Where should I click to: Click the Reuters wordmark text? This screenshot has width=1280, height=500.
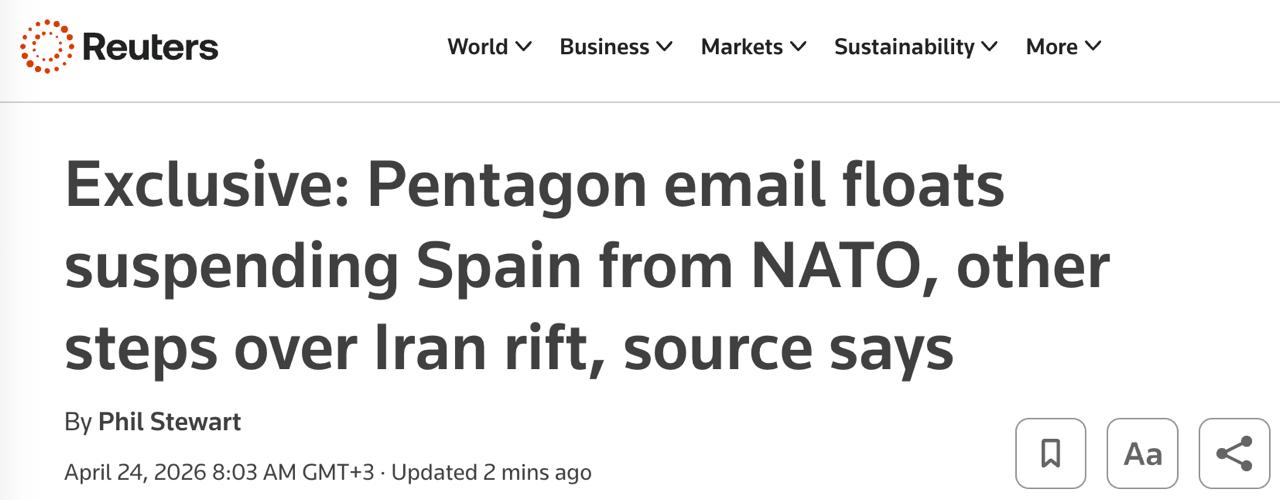pyautogui.click(x=150, y=46)
